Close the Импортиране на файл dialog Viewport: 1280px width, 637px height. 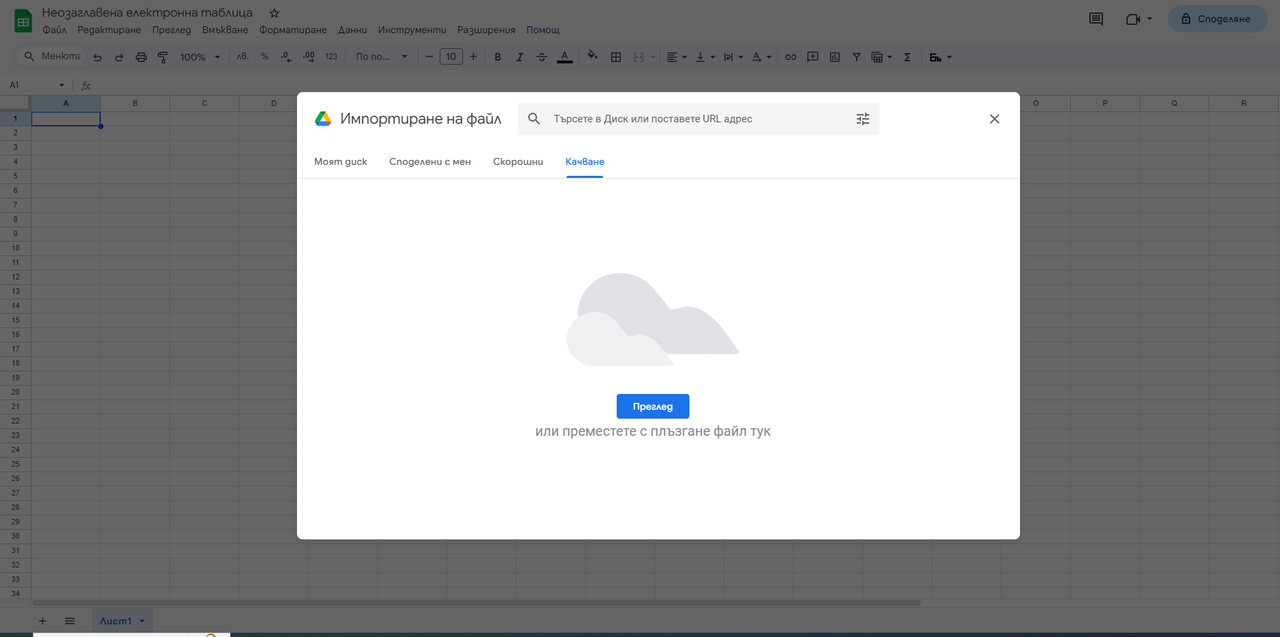994,119
